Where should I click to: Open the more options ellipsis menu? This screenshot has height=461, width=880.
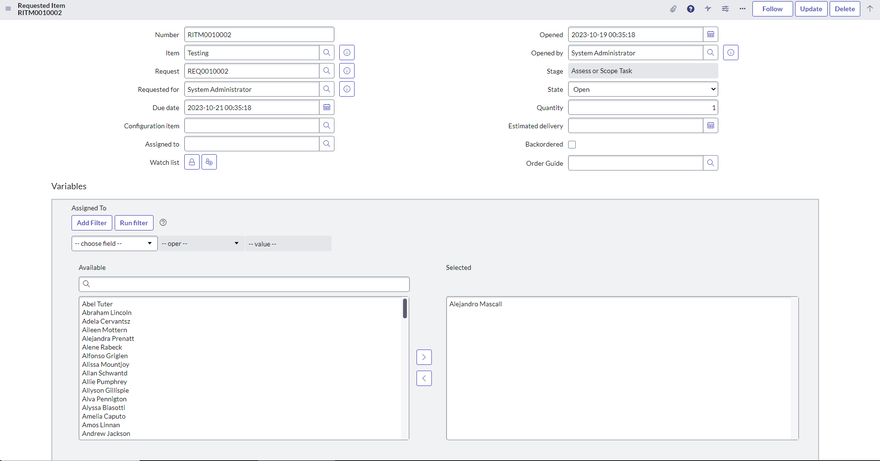pos(742,9)
